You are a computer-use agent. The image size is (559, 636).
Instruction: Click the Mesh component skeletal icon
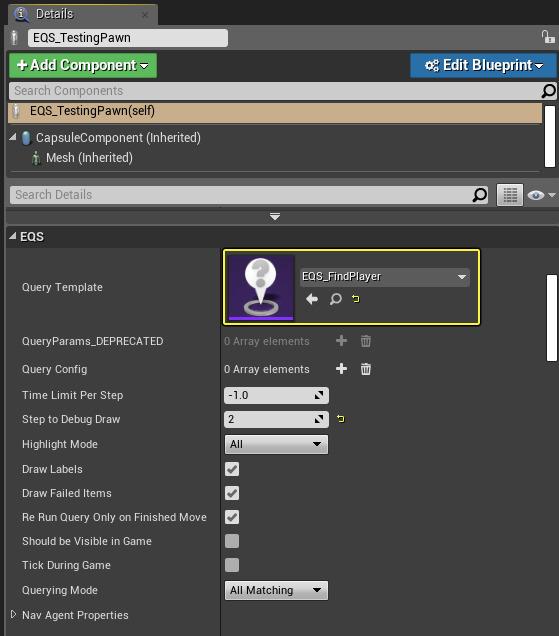pos(36,158)
